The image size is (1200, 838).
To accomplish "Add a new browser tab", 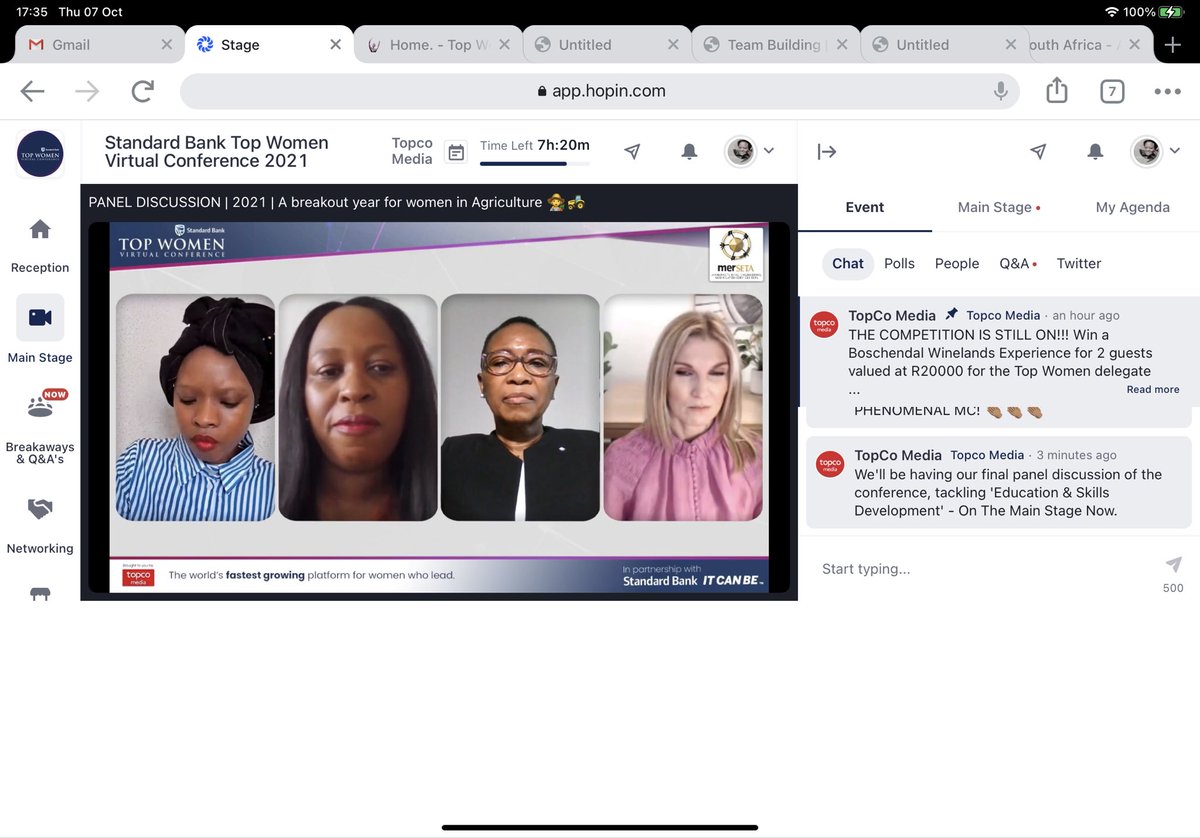I will (1173, 45).
